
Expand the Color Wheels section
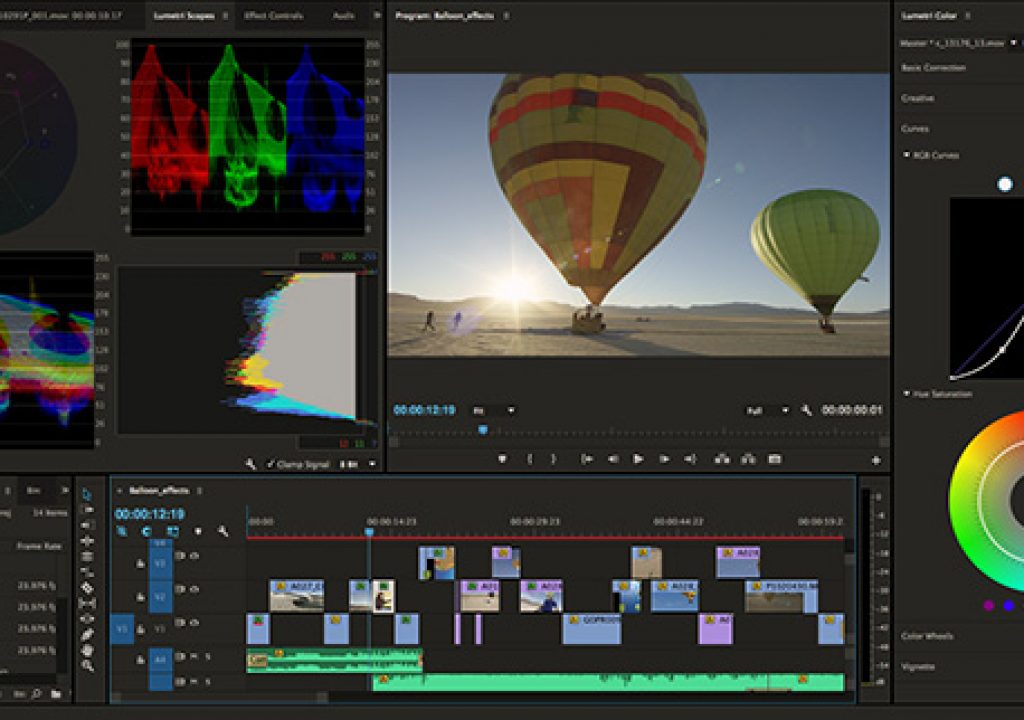927,636
